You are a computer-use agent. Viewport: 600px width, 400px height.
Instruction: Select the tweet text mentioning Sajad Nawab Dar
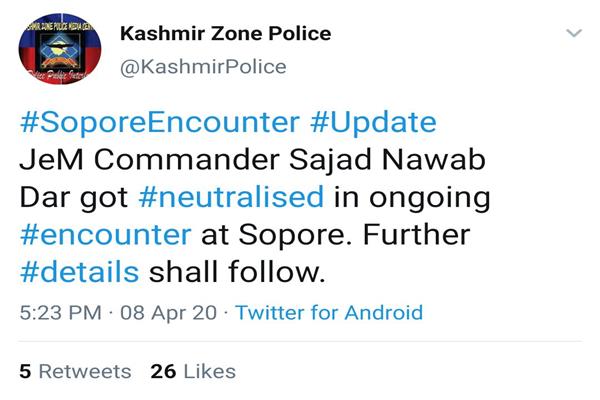click(255, 197)
